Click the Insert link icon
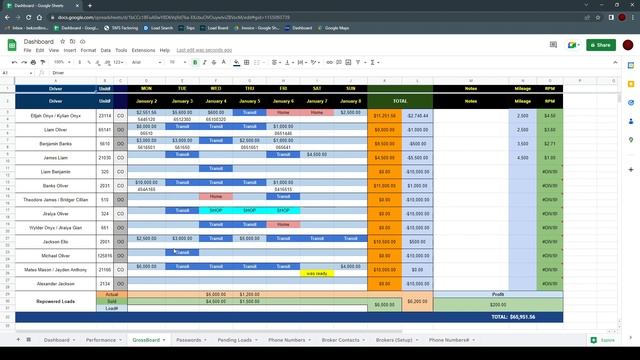The width and height of the screenshot is (640, 360). coord(329,62)
